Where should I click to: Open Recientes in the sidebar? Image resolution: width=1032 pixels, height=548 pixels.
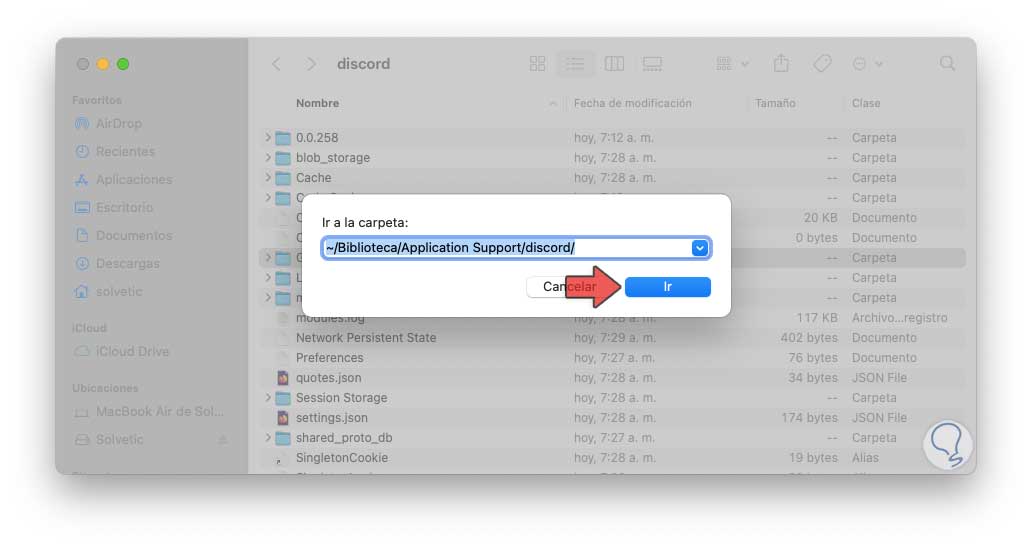tap(115, 151)
